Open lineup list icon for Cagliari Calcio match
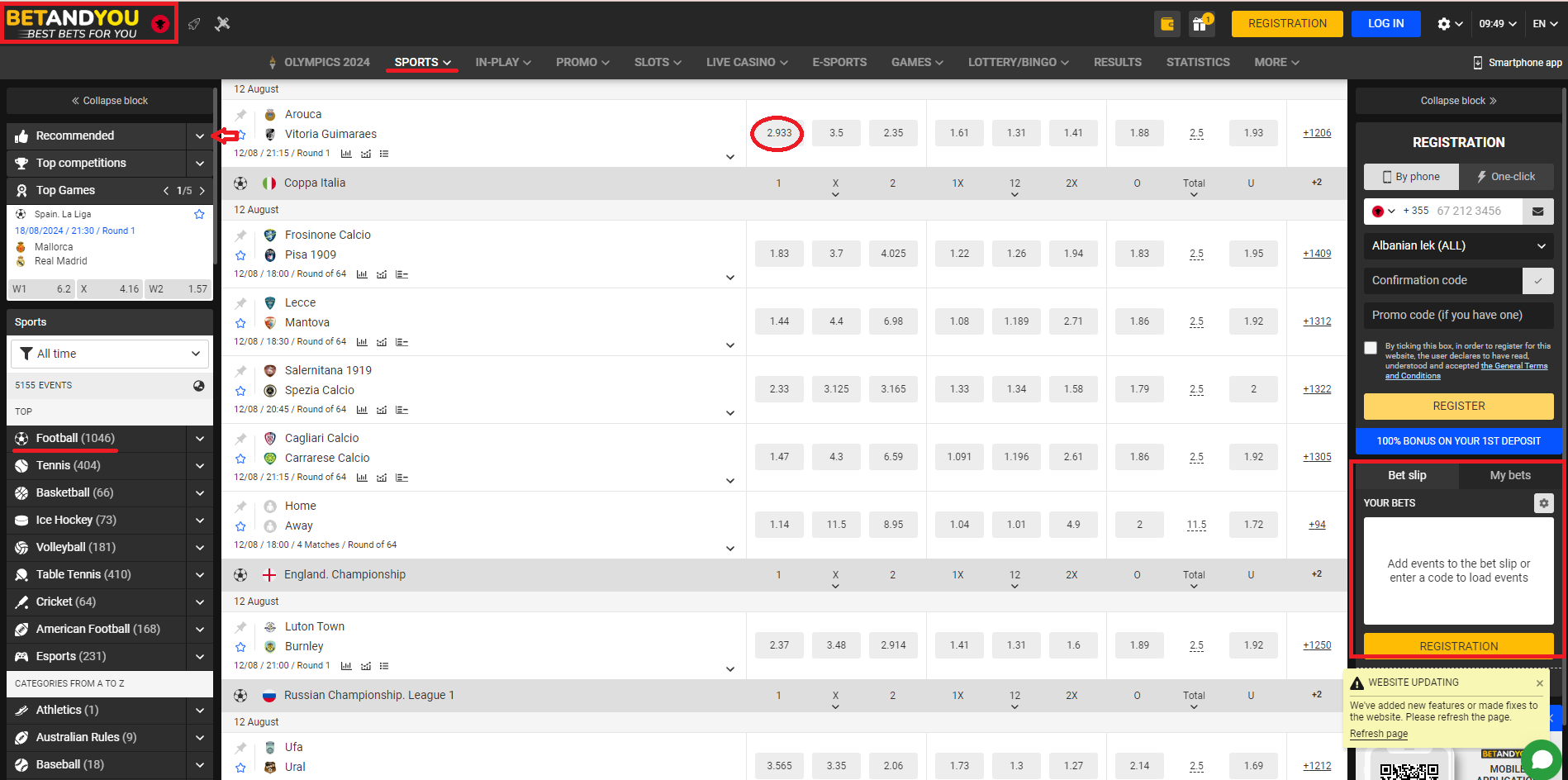The image size is (1568, 780). click(402, 478)
